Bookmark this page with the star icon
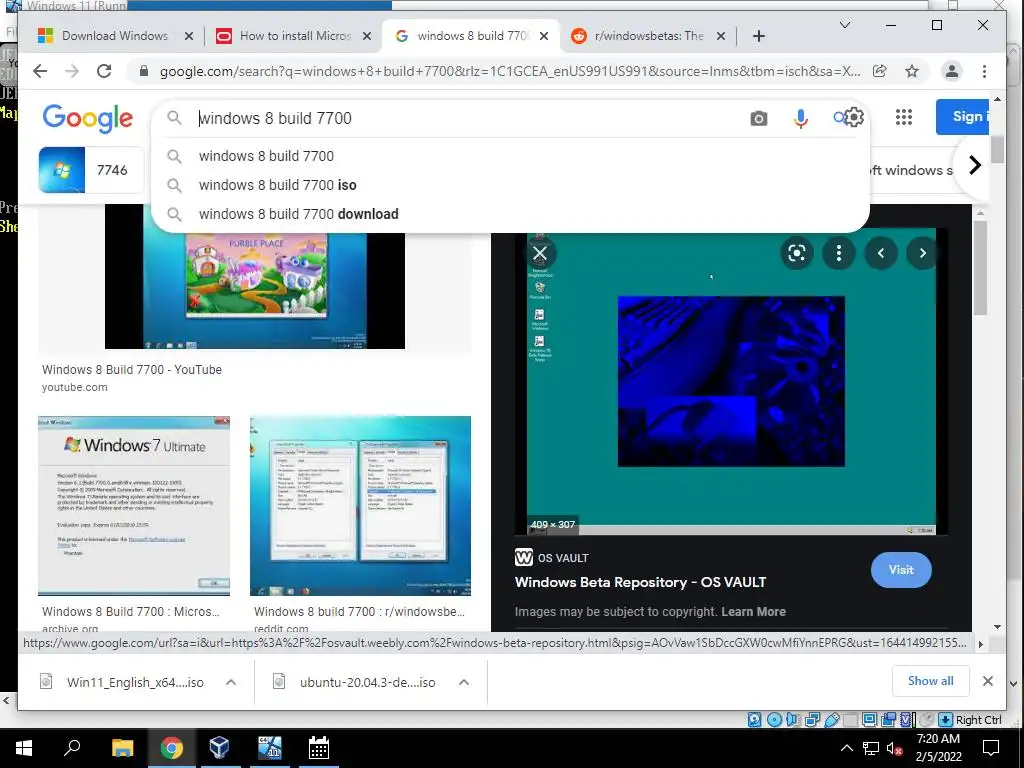Image resolution: width=1024 pixels, height=768 pixels. tap(912, 71)
